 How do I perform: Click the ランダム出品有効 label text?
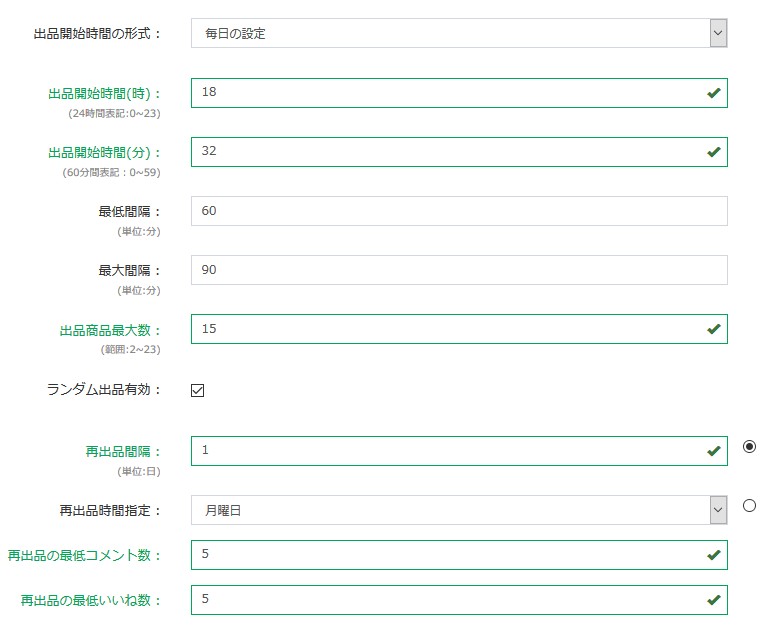tap(104, 390)
